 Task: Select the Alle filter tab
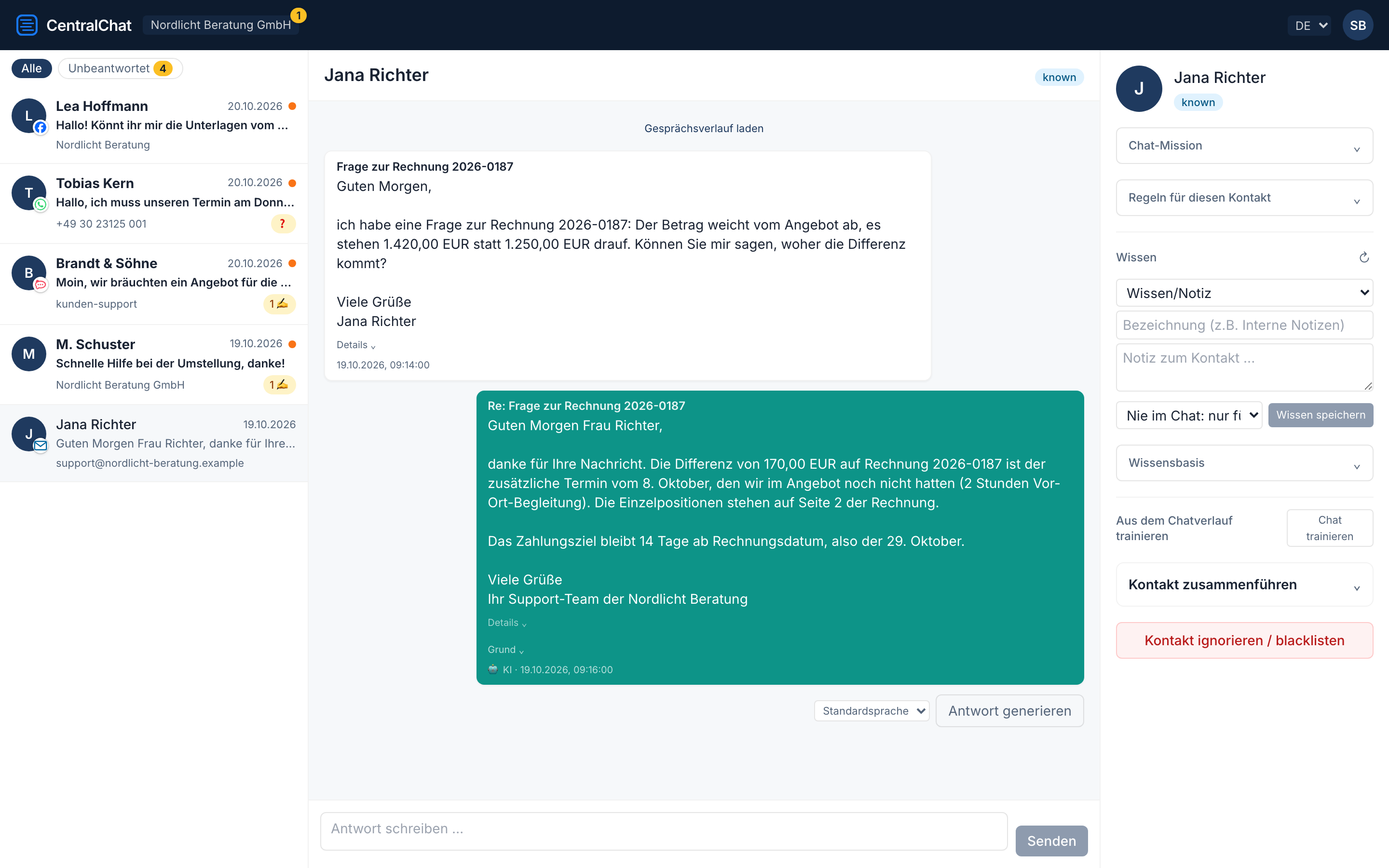tap(31, 68)
